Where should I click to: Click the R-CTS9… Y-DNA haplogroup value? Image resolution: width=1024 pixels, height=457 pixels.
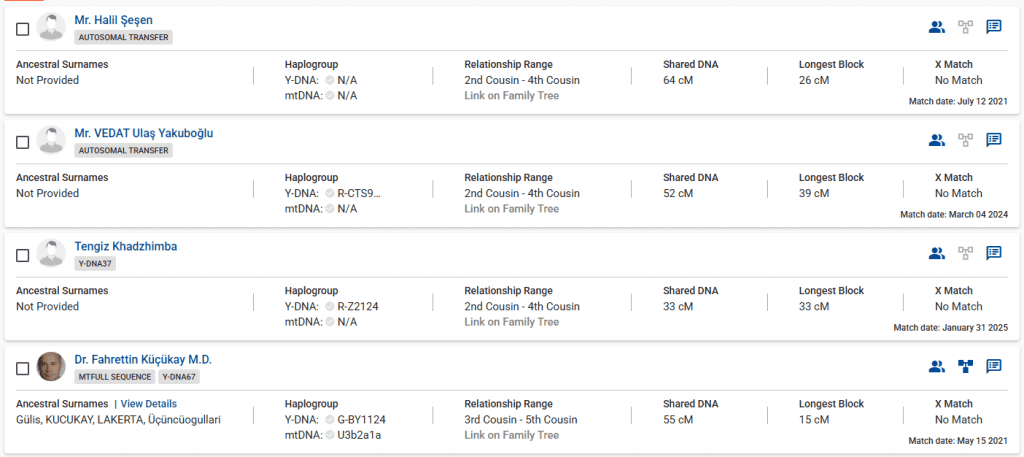point(359,193)
